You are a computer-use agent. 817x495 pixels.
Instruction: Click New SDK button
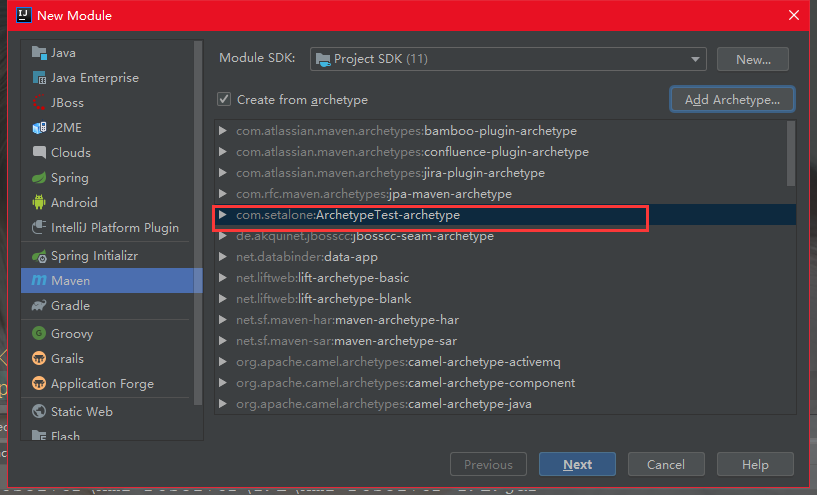pyautogui.click(x=753, y=59)
